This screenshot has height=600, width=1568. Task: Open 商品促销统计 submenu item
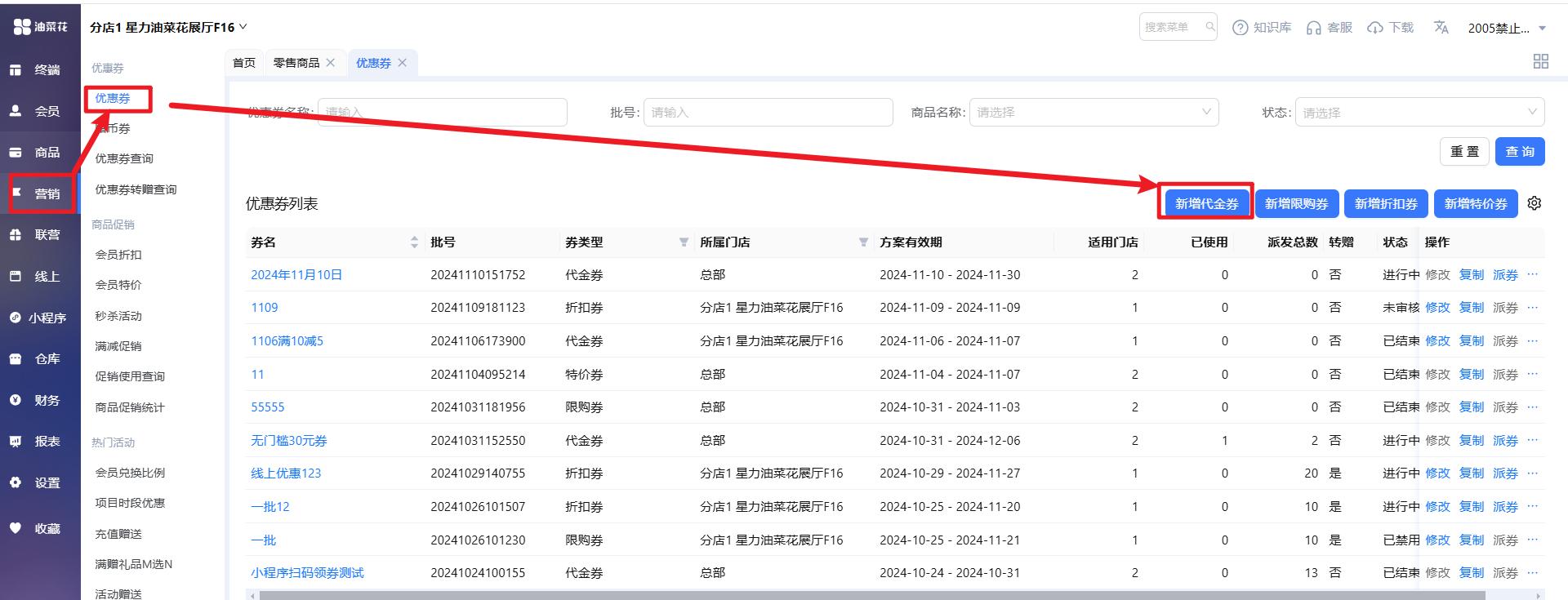tap(130, 407)
